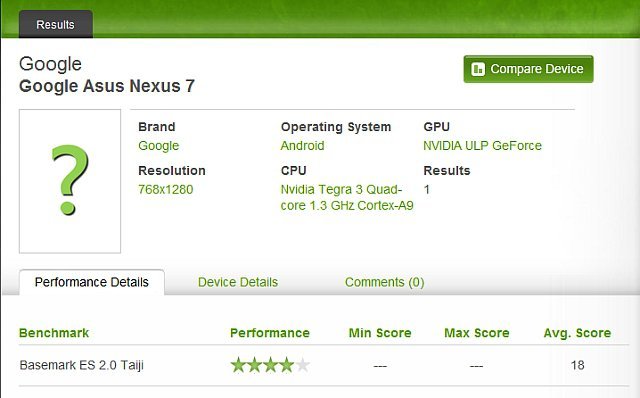
Task: Switch to the Comments (0) tab
Action: click(384, 282)
